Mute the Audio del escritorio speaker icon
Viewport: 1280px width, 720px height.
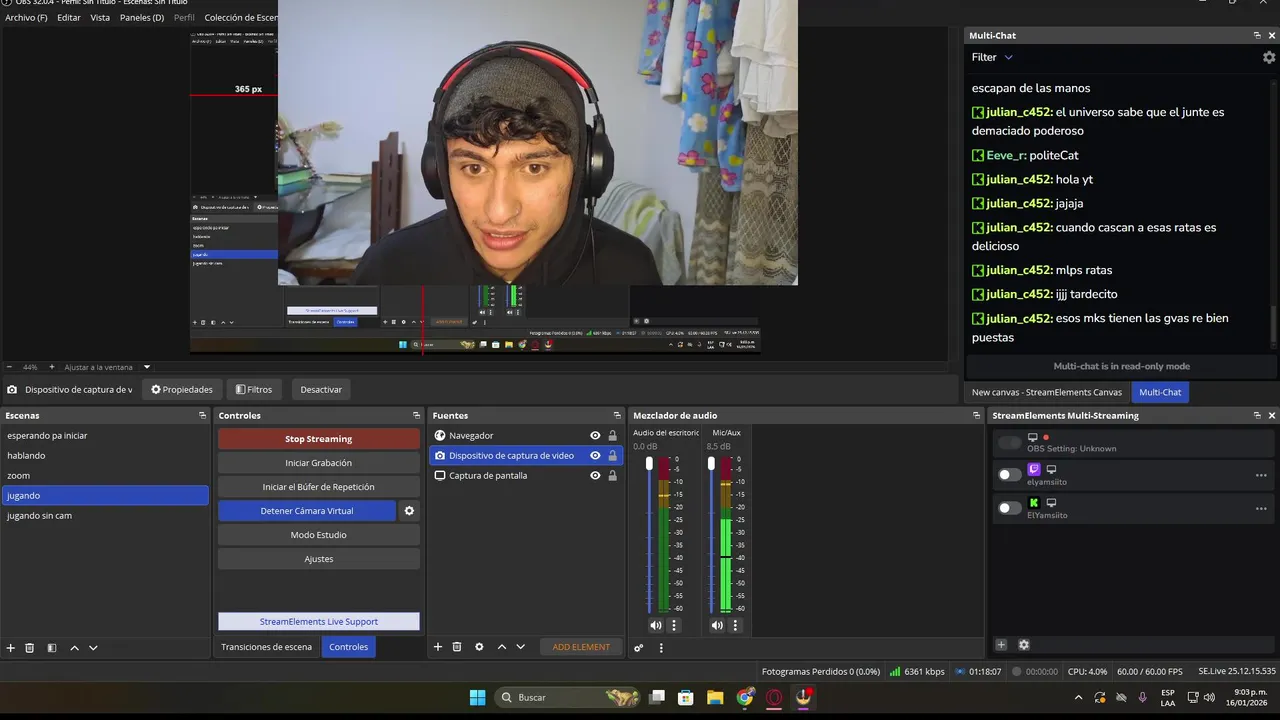pos(656,625)
